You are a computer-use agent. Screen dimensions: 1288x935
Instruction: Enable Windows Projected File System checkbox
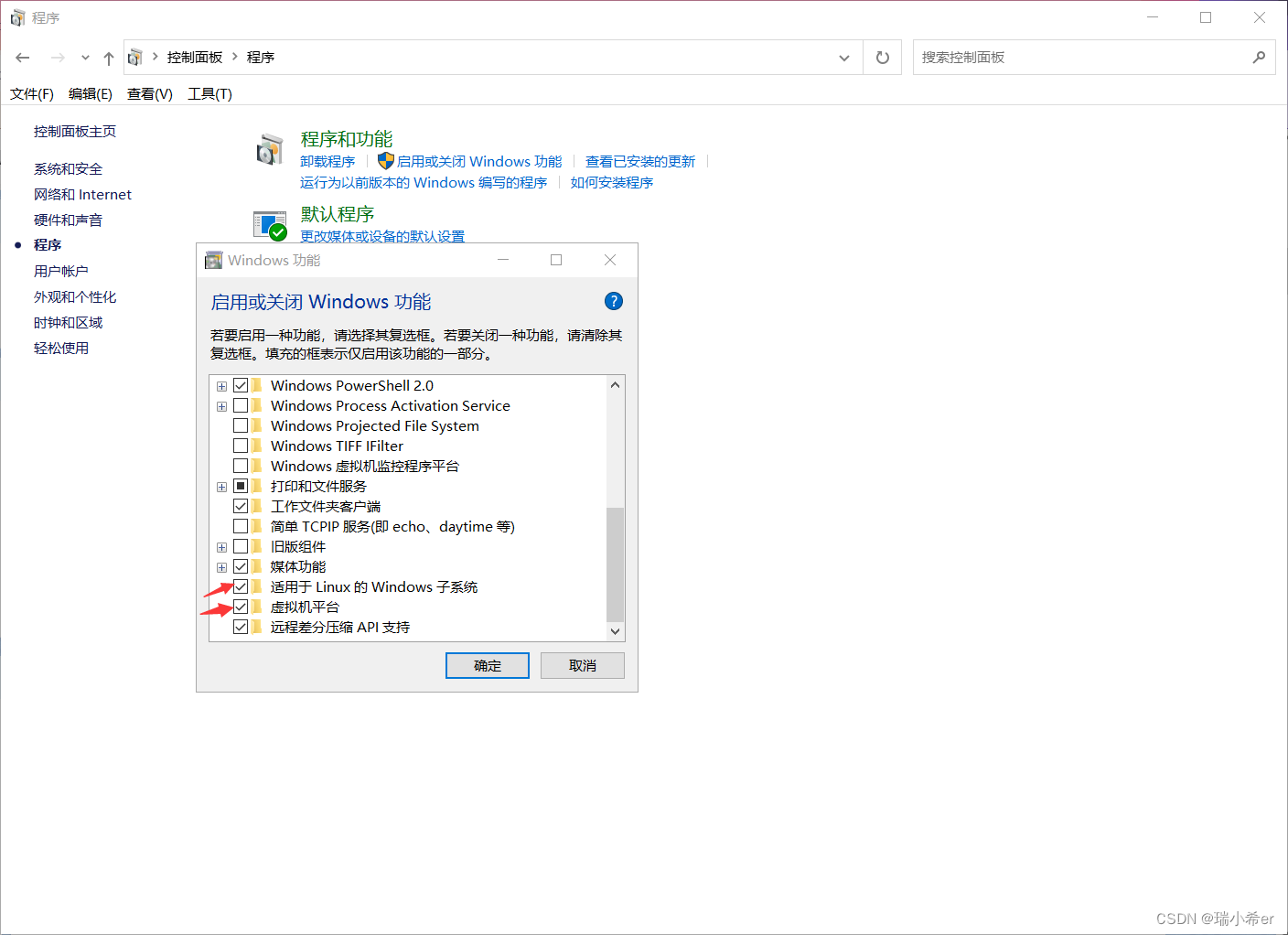241,425
